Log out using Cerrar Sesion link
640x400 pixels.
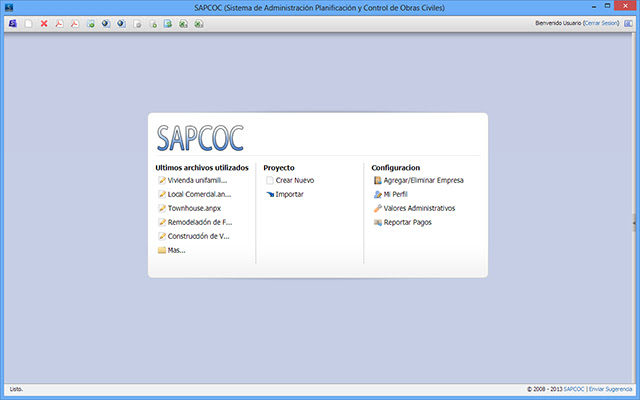pos(601,23)
